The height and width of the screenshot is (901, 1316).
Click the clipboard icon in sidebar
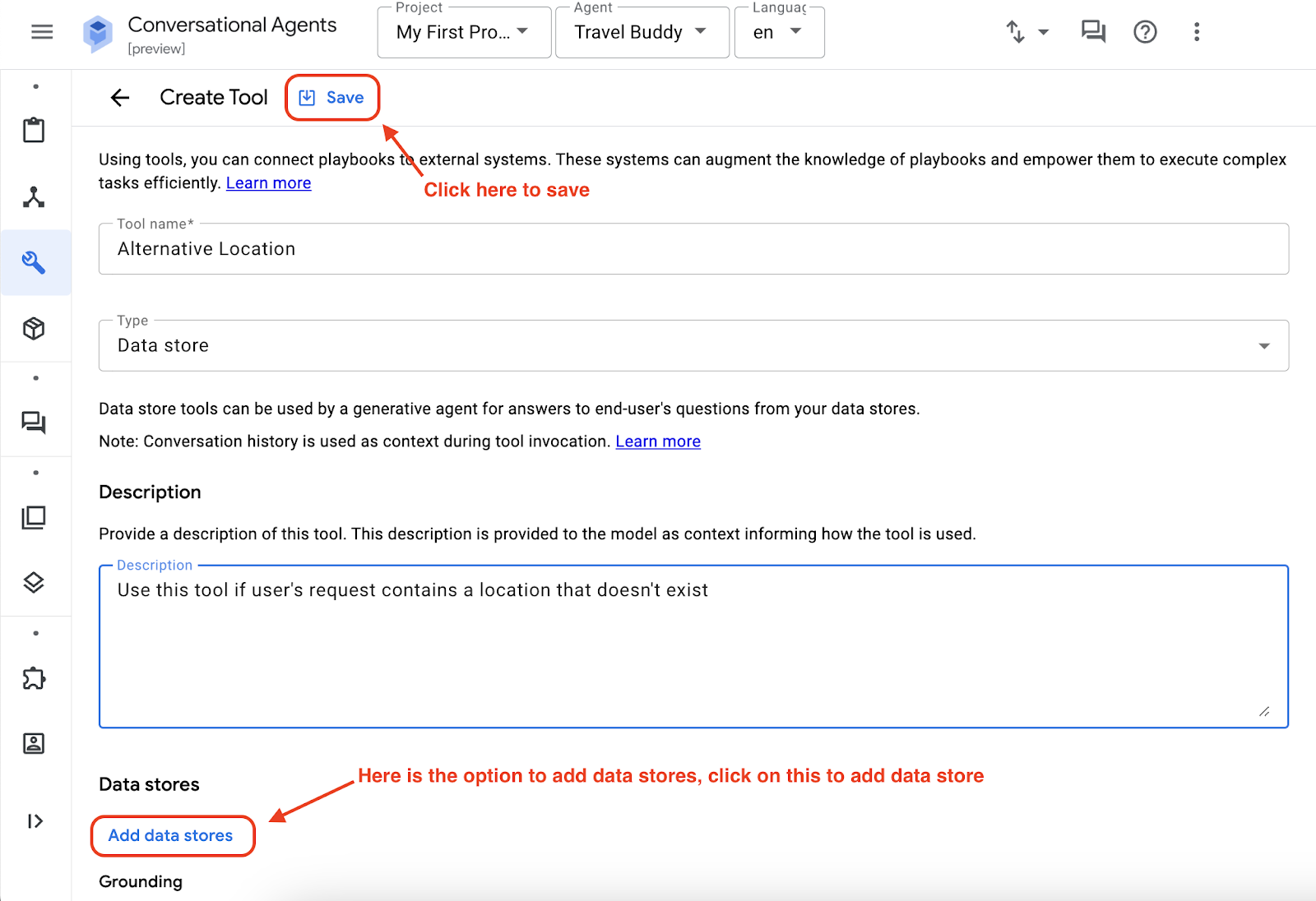[x=34, y=130]
